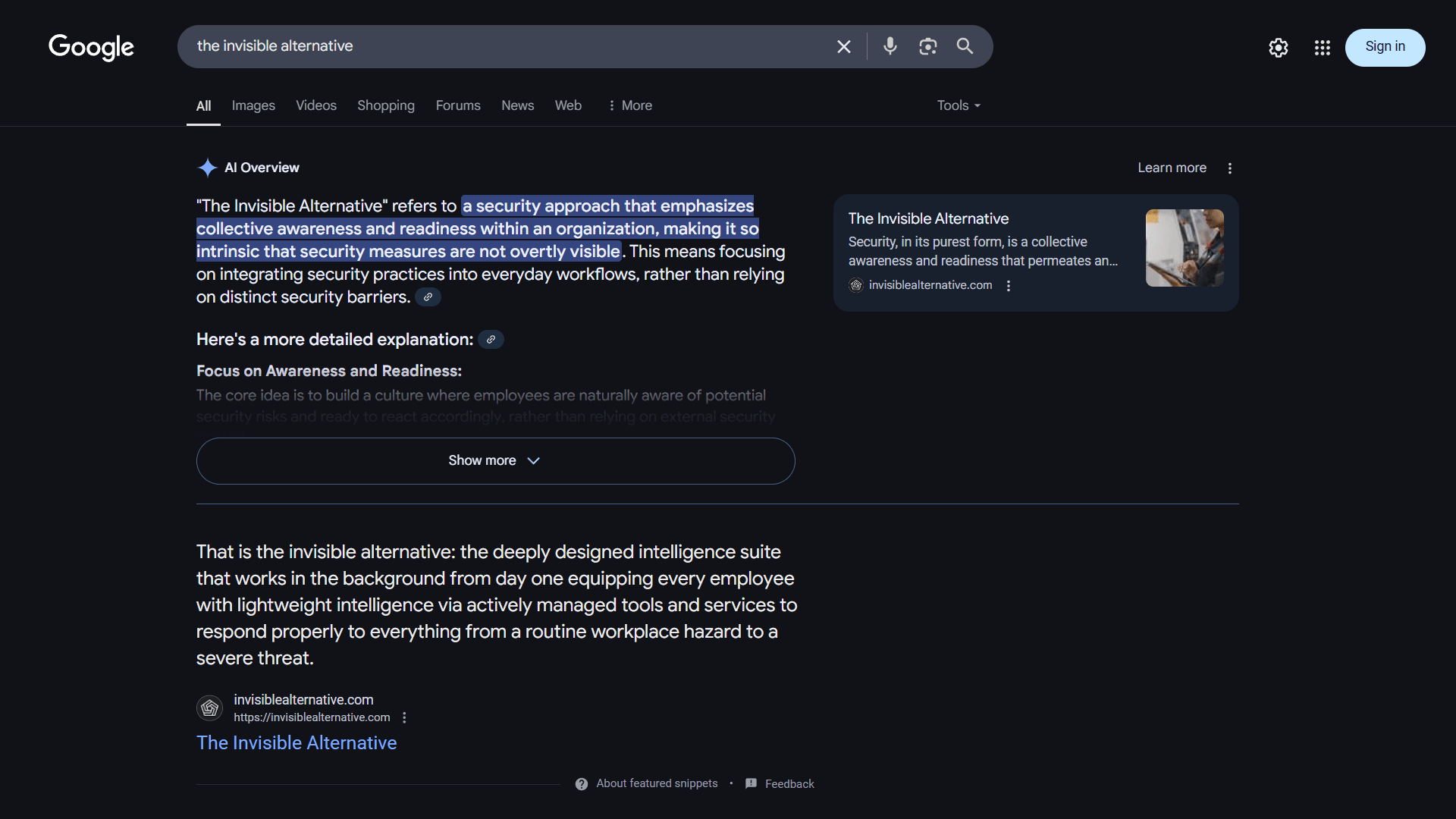Open three-dot menu on source card

click(x=1009, y=286)
